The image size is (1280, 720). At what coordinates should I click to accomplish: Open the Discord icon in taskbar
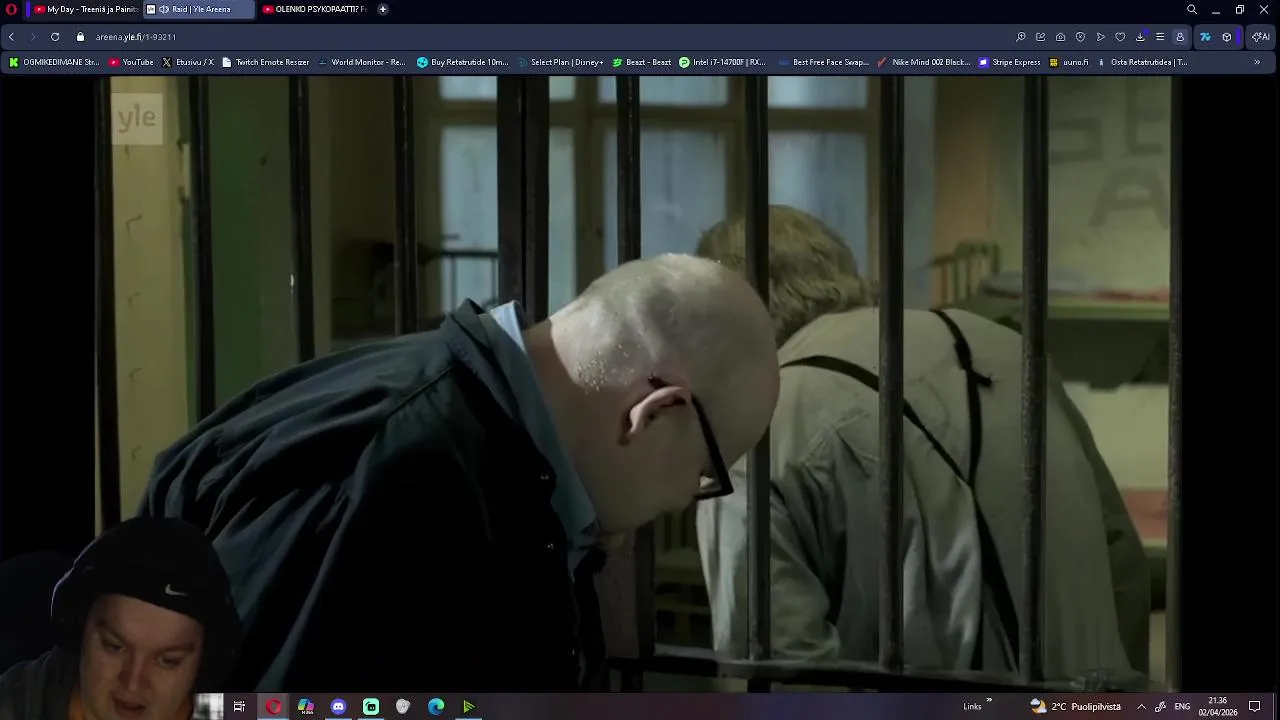338,707
